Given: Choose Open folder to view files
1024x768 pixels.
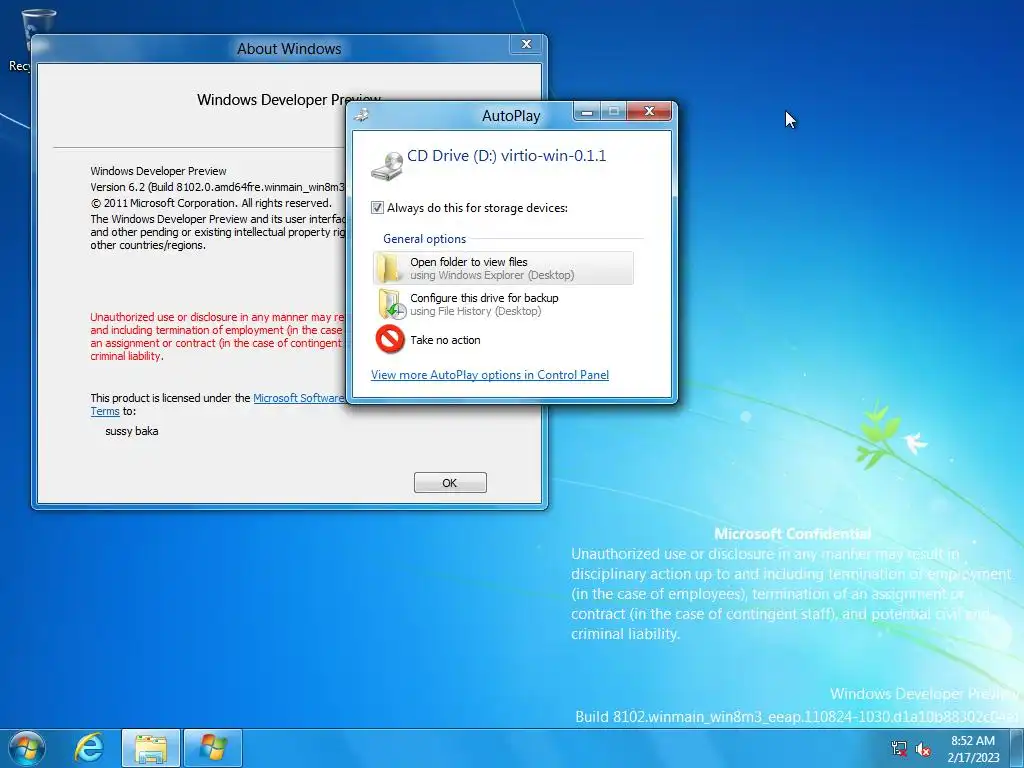Looking at the screenshot, I should (504, 268).
